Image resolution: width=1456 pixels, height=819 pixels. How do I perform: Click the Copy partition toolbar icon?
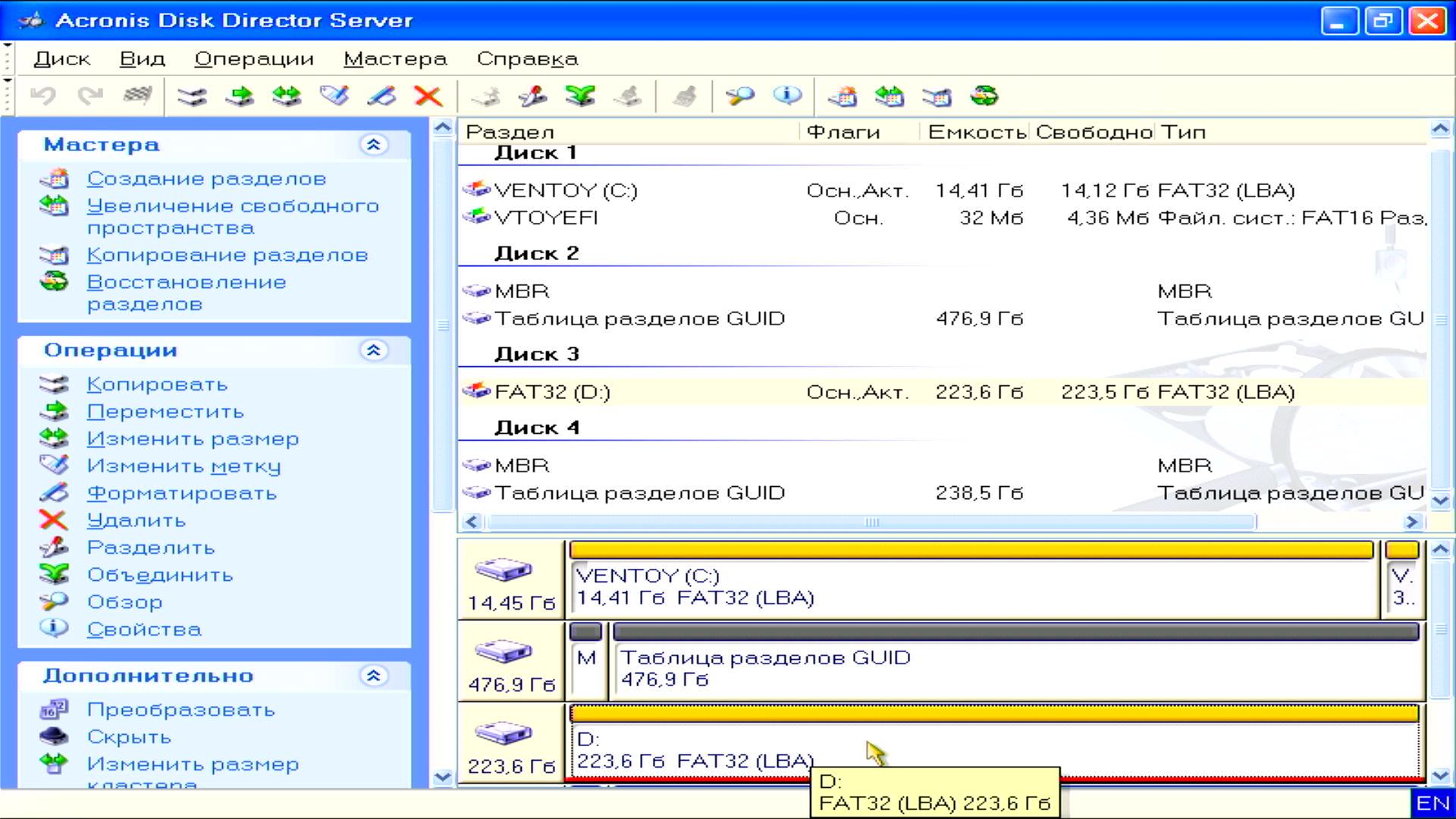tap(192, 96)
